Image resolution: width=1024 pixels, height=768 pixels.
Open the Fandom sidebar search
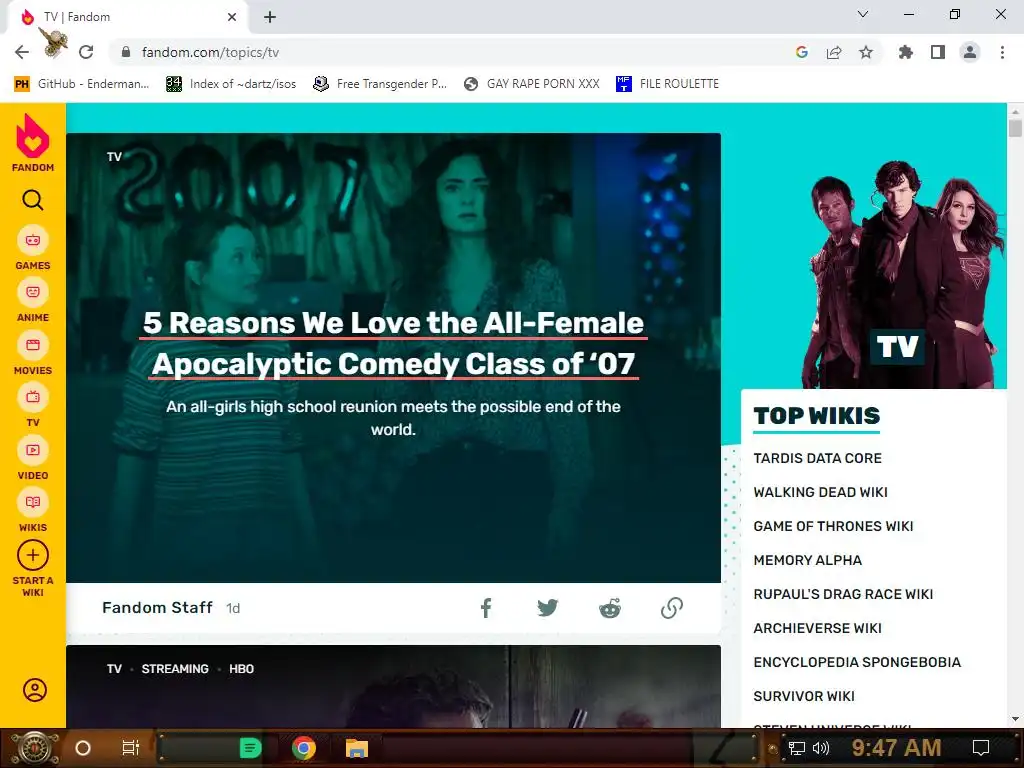33,200
